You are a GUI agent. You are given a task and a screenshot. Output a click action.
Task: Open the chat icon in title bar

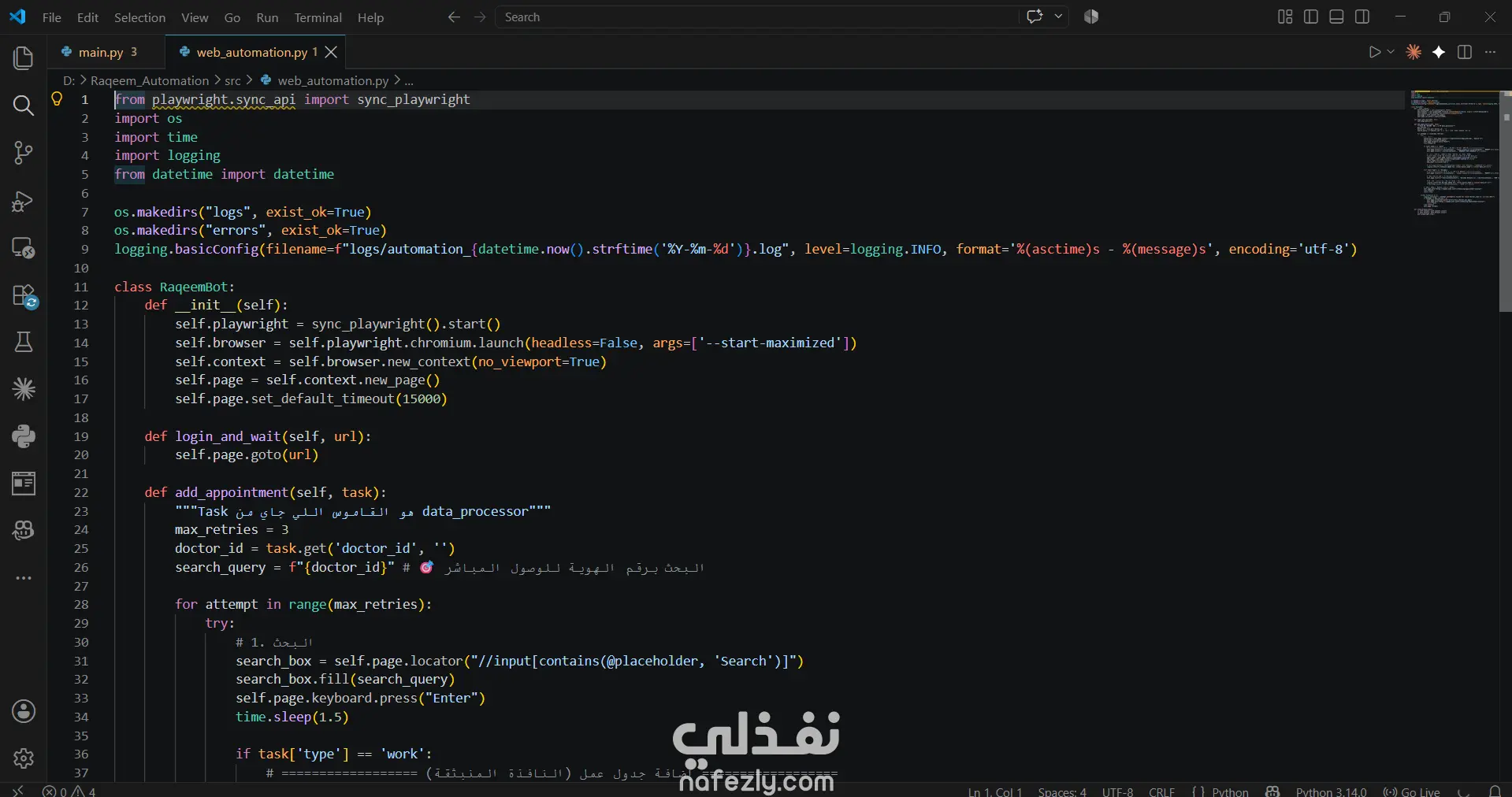click(1035, 17)
